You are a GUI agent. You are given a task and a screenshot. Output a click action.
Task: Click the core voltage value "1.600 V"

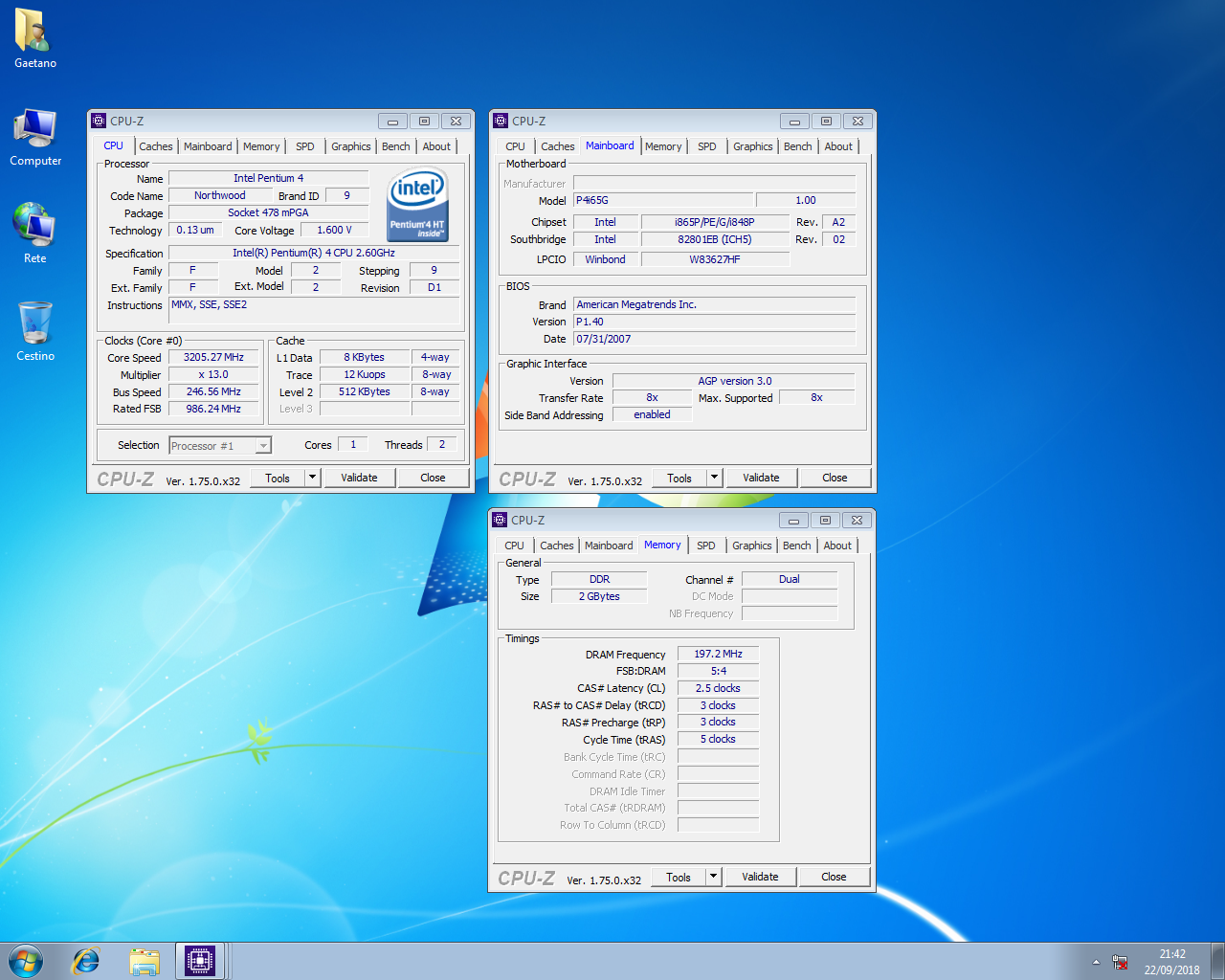[335, 230]
